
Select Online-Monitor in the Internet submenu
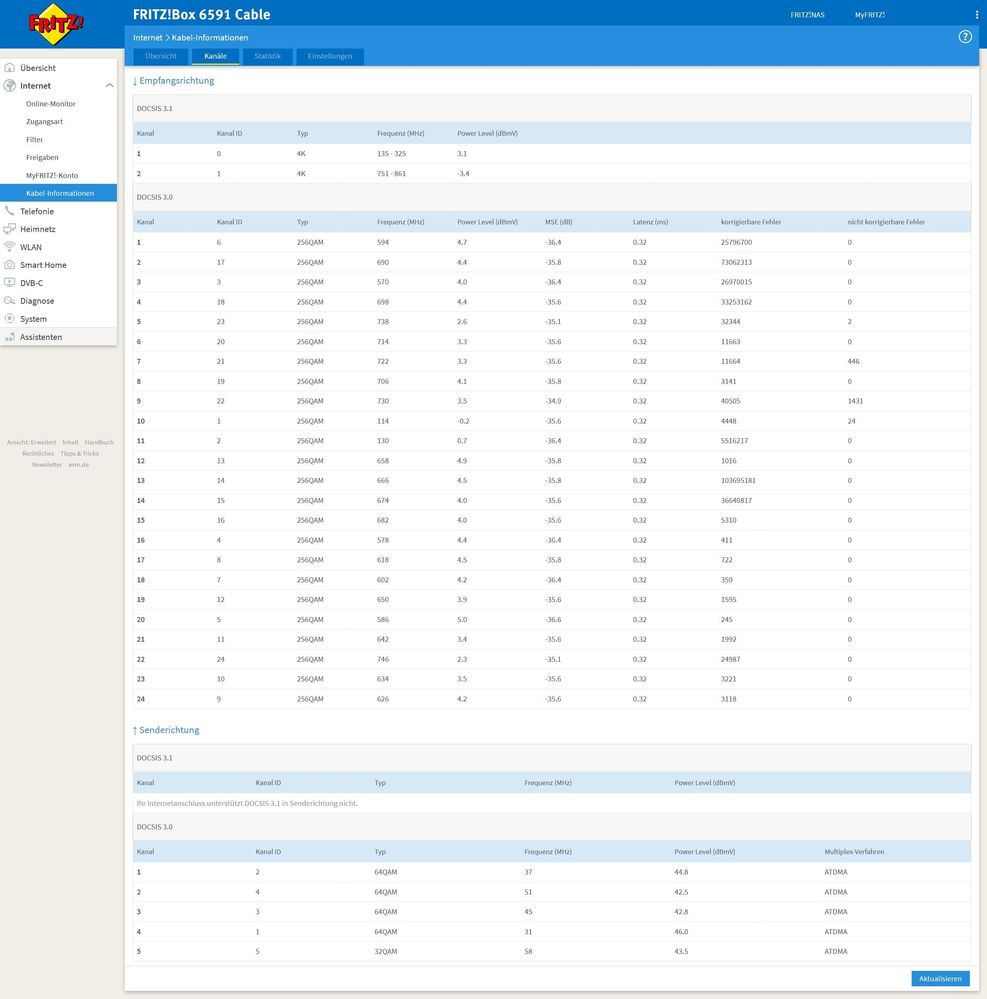(51, 104)
